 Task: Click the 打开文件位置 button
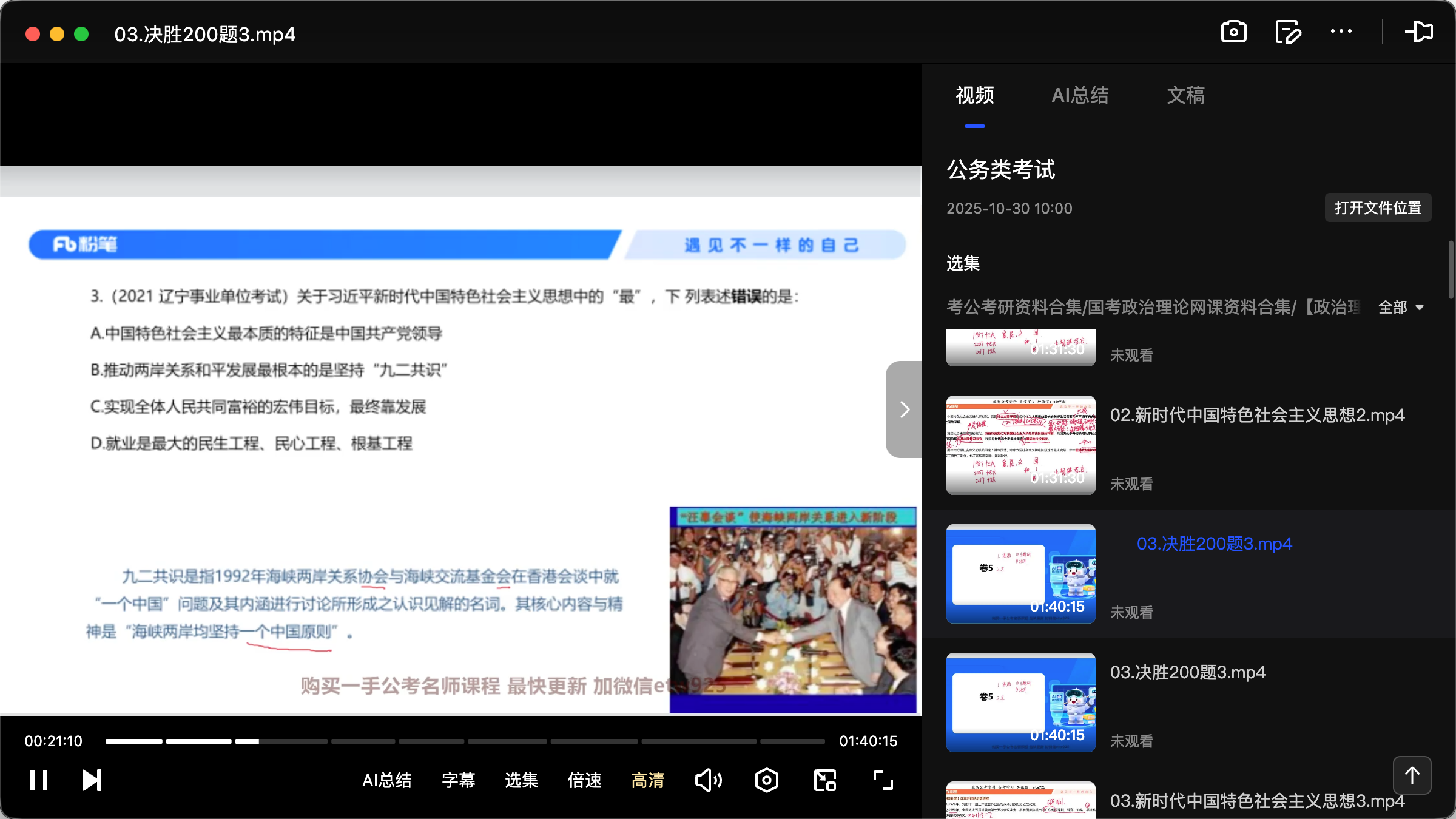pos(1378,207)
